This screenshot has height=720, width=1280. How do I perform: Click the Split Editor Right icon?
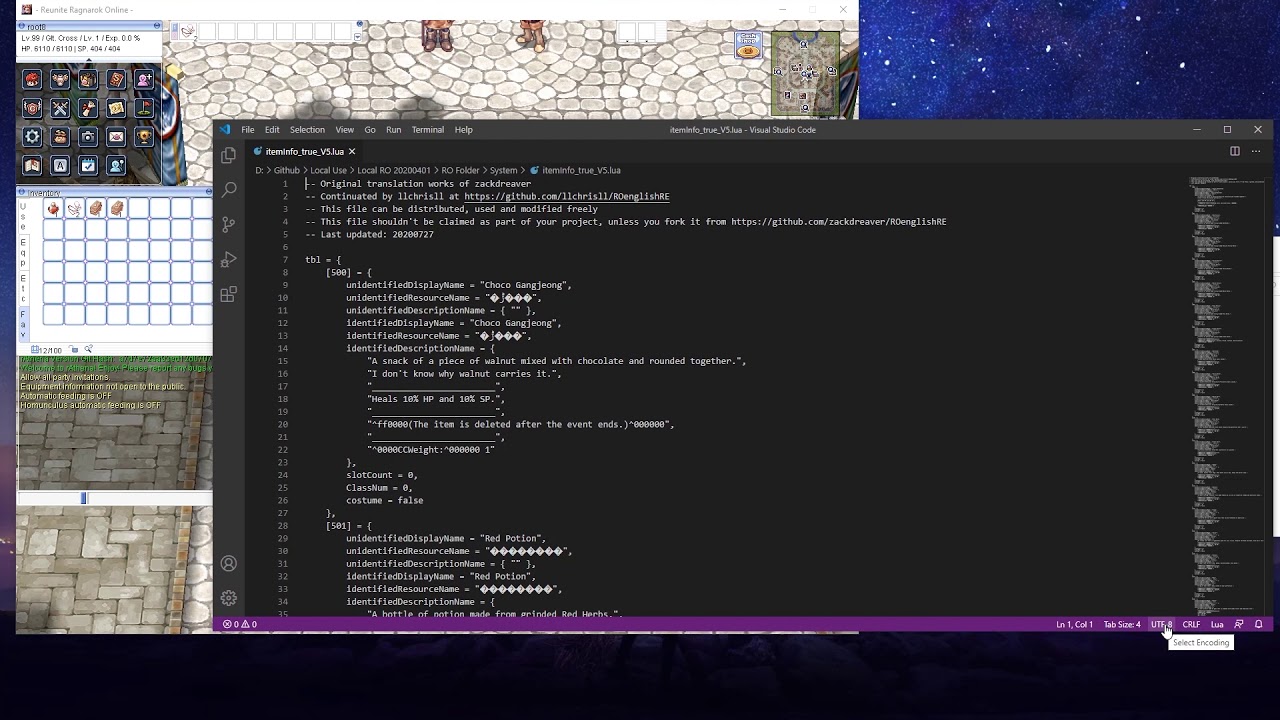click(1235, 151)
